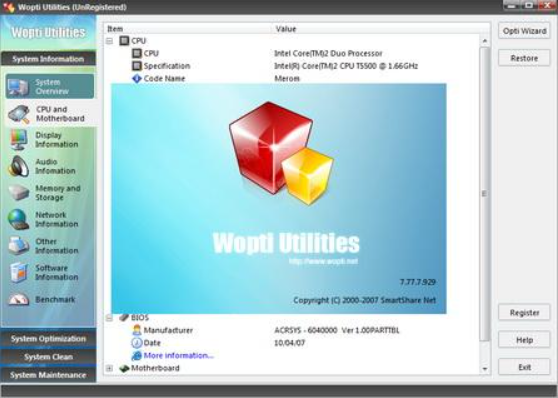Click the Exit button

tap(524, 367)
